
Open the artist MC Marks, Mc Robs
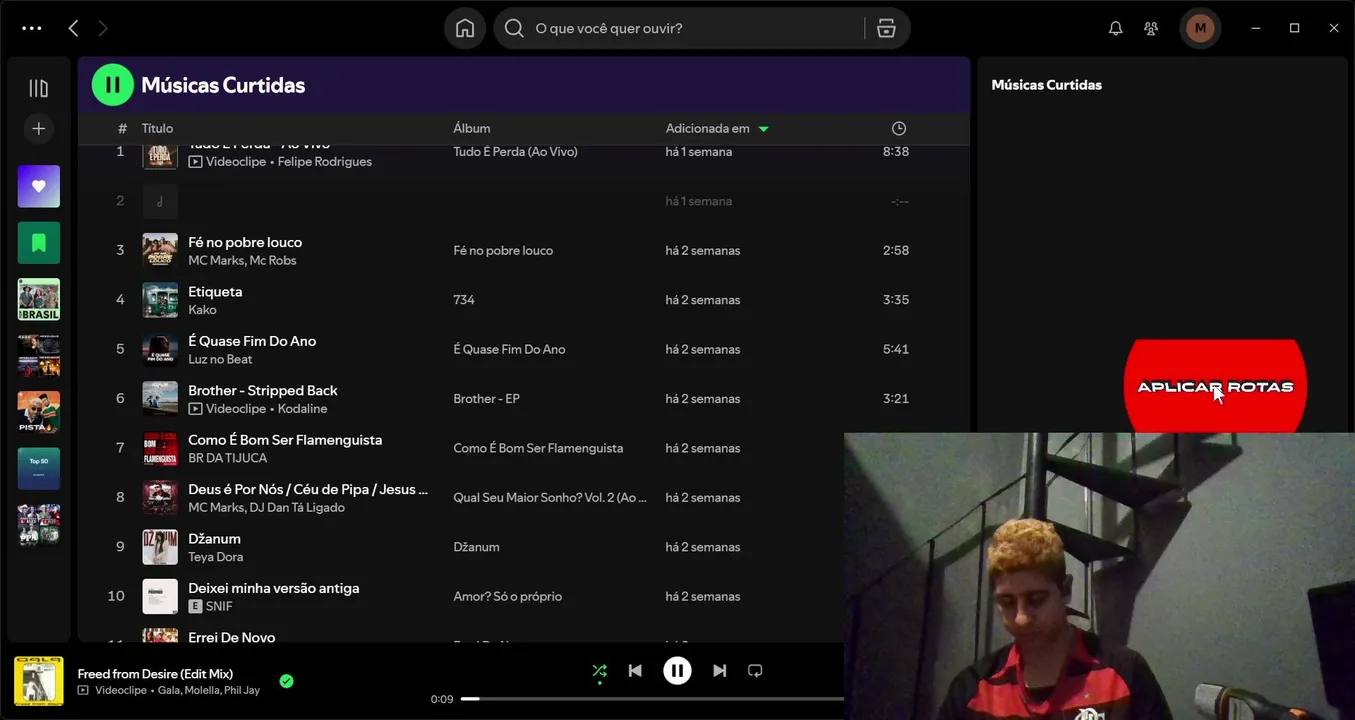point(242,260)
